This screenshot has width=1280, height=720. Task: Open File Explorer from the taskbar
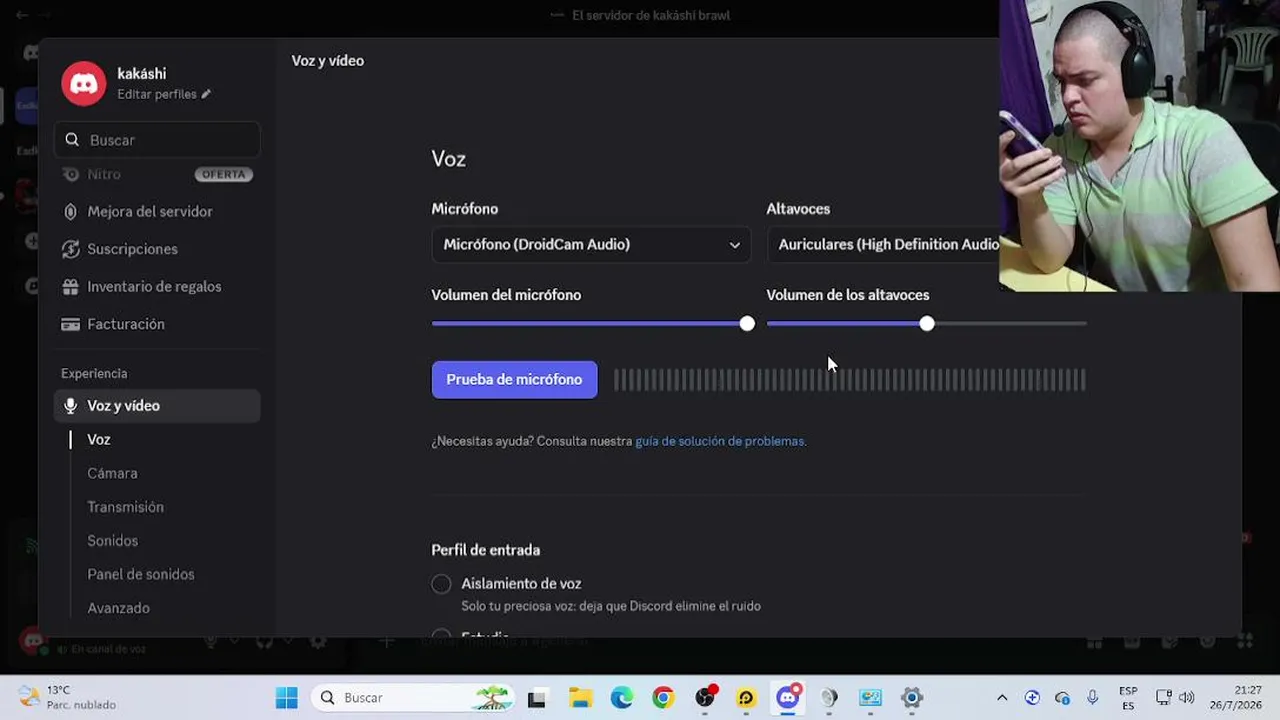point(580,698)
